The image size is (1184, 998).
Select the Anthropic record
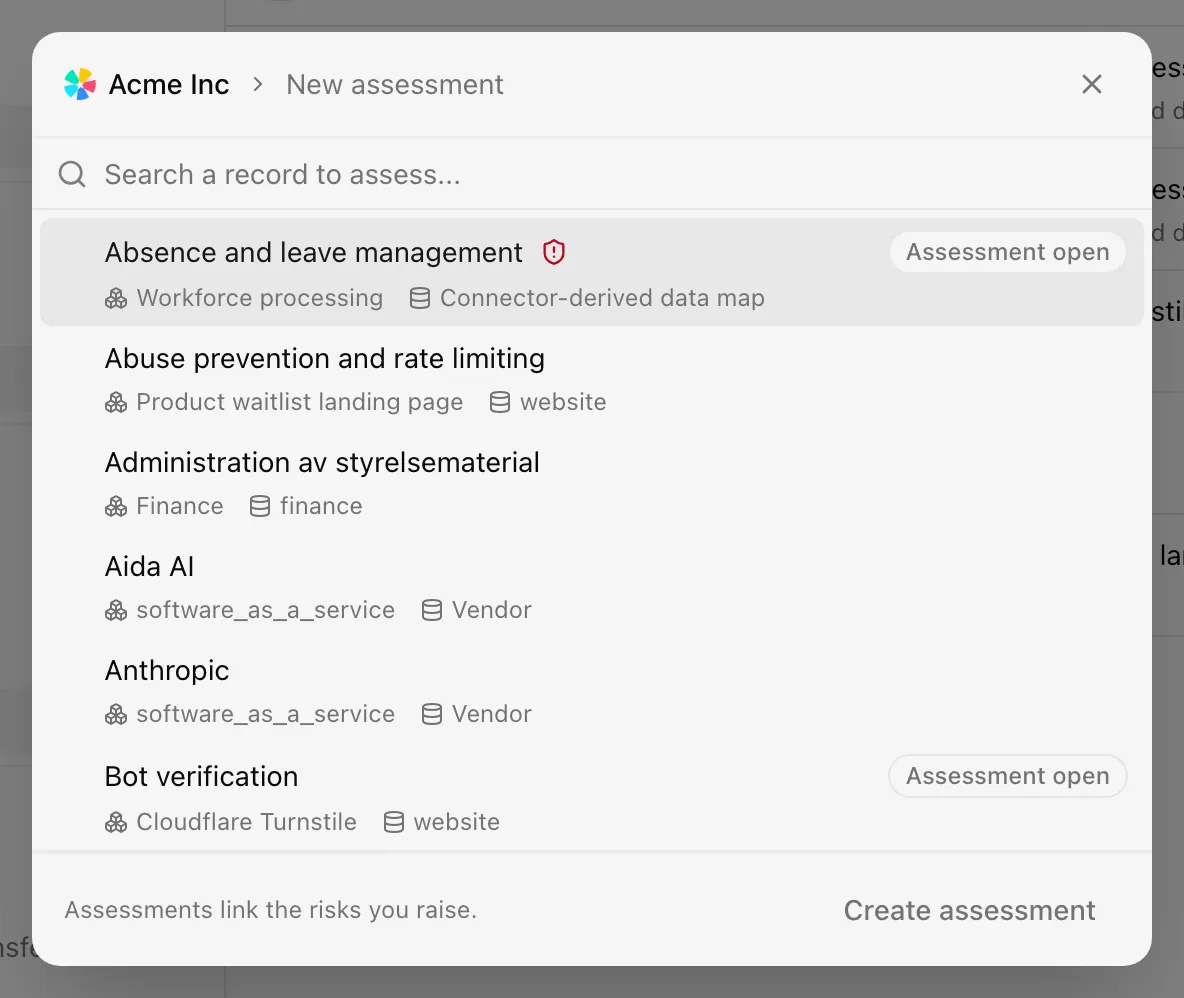pos(591,692)
